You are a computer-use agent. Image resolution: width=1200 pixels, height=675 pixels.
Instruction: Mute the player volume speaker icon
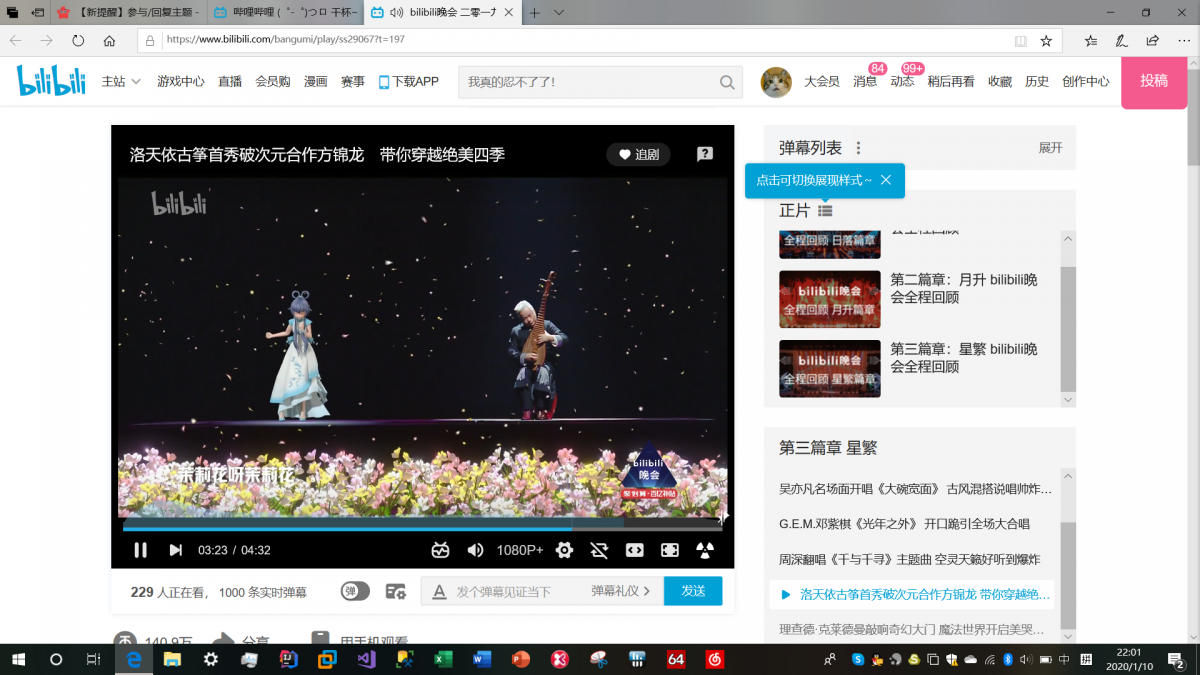click(475, 550)
